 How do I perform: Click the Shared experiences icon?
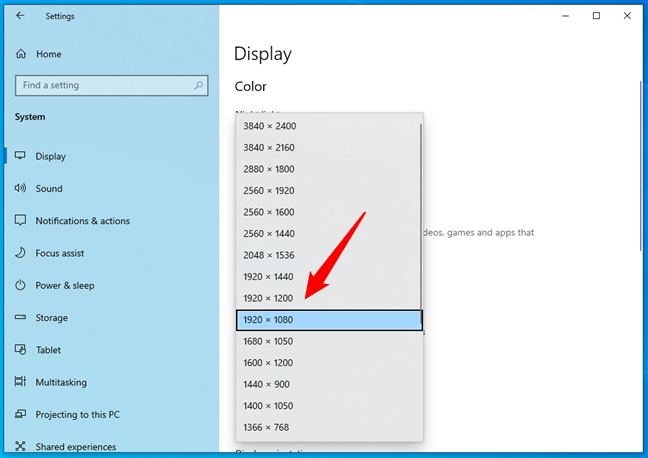click(x=20, y=446)
